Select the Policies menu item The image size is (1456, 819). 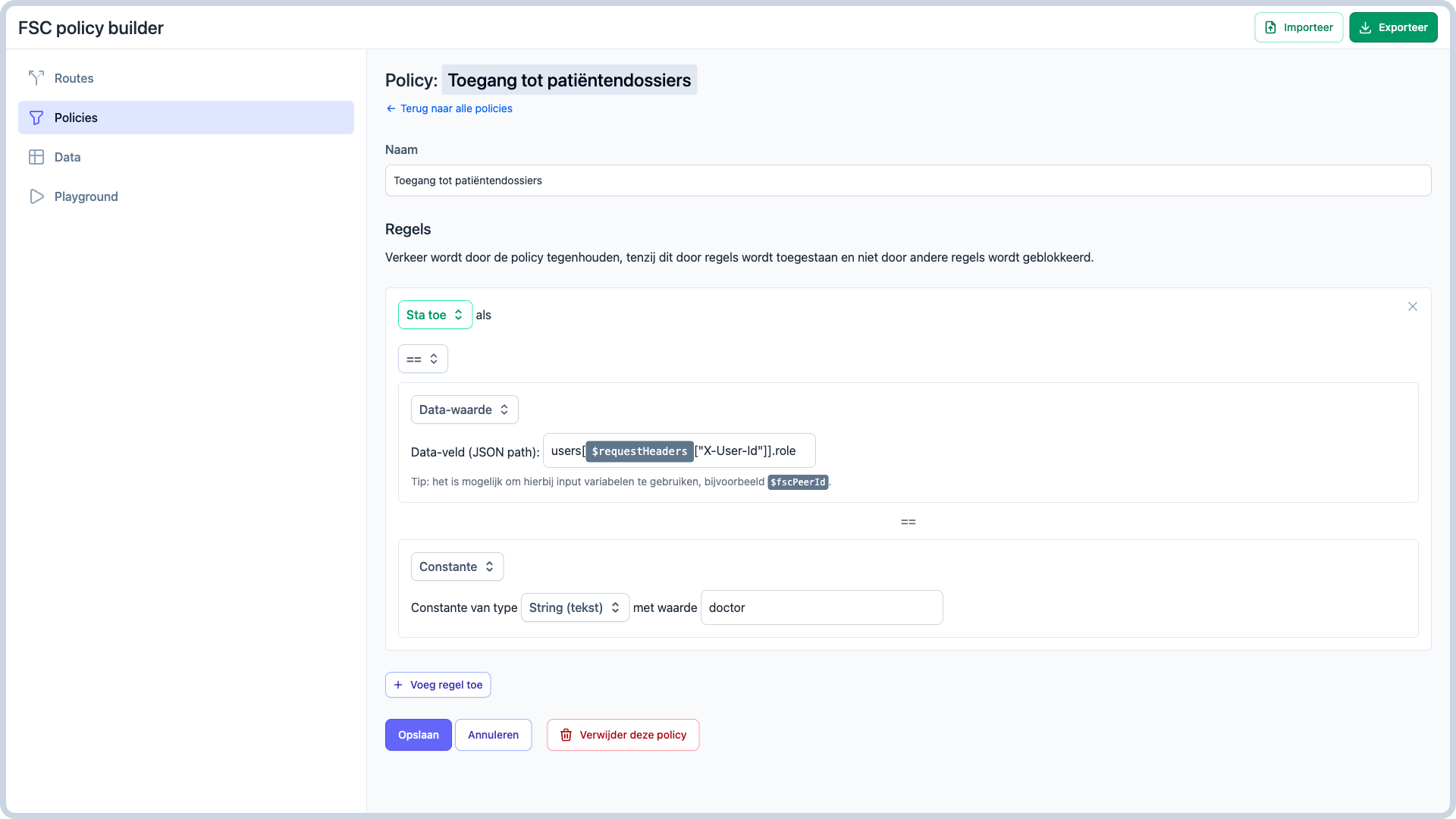pyautogui.click(x=186, y=117)
